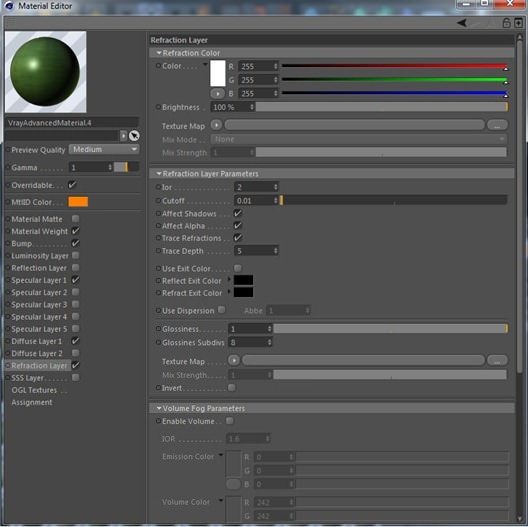Click the VrayAdvancedMaterial.4 name field

tap(72, 123)
